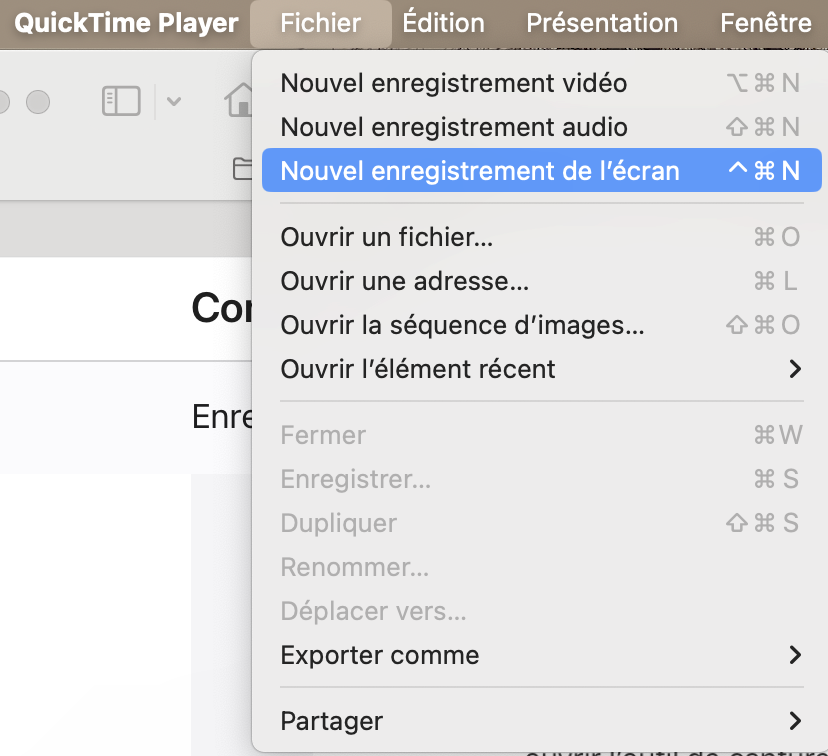828x756 pixels.
Task: Select Ouvrir une adresse…
Action: click(x=405, y=281)
